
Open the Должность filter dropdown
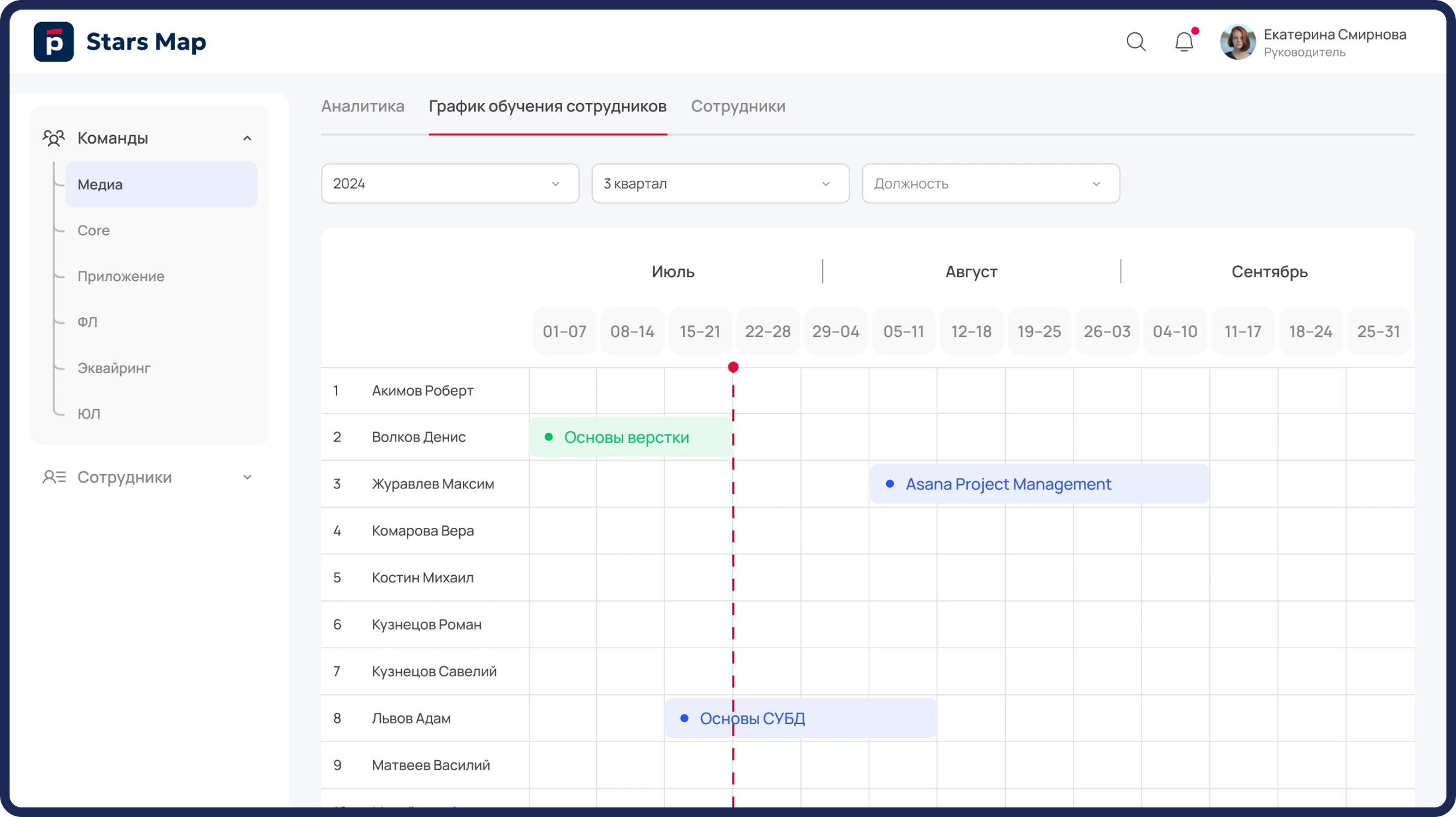click(991, 184)
